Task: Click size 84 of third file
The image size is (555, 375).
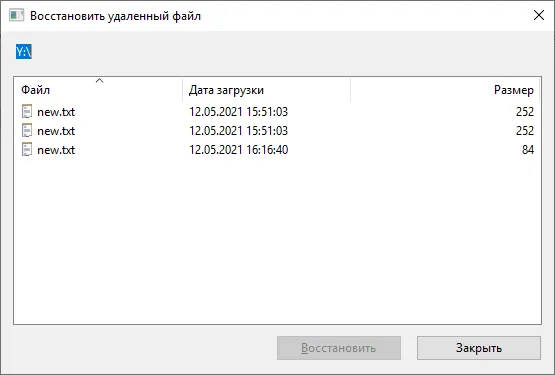Action: point(528,150)
